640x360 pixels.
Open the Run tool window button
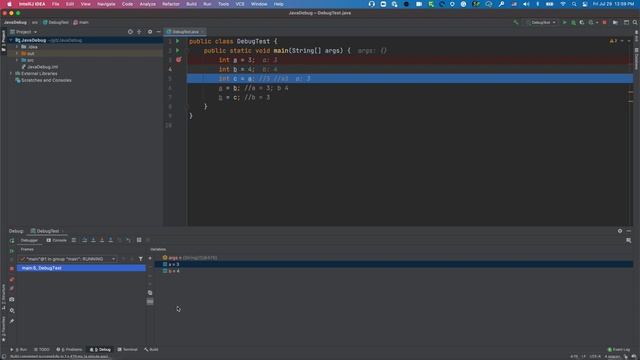(x=19, y=349)
